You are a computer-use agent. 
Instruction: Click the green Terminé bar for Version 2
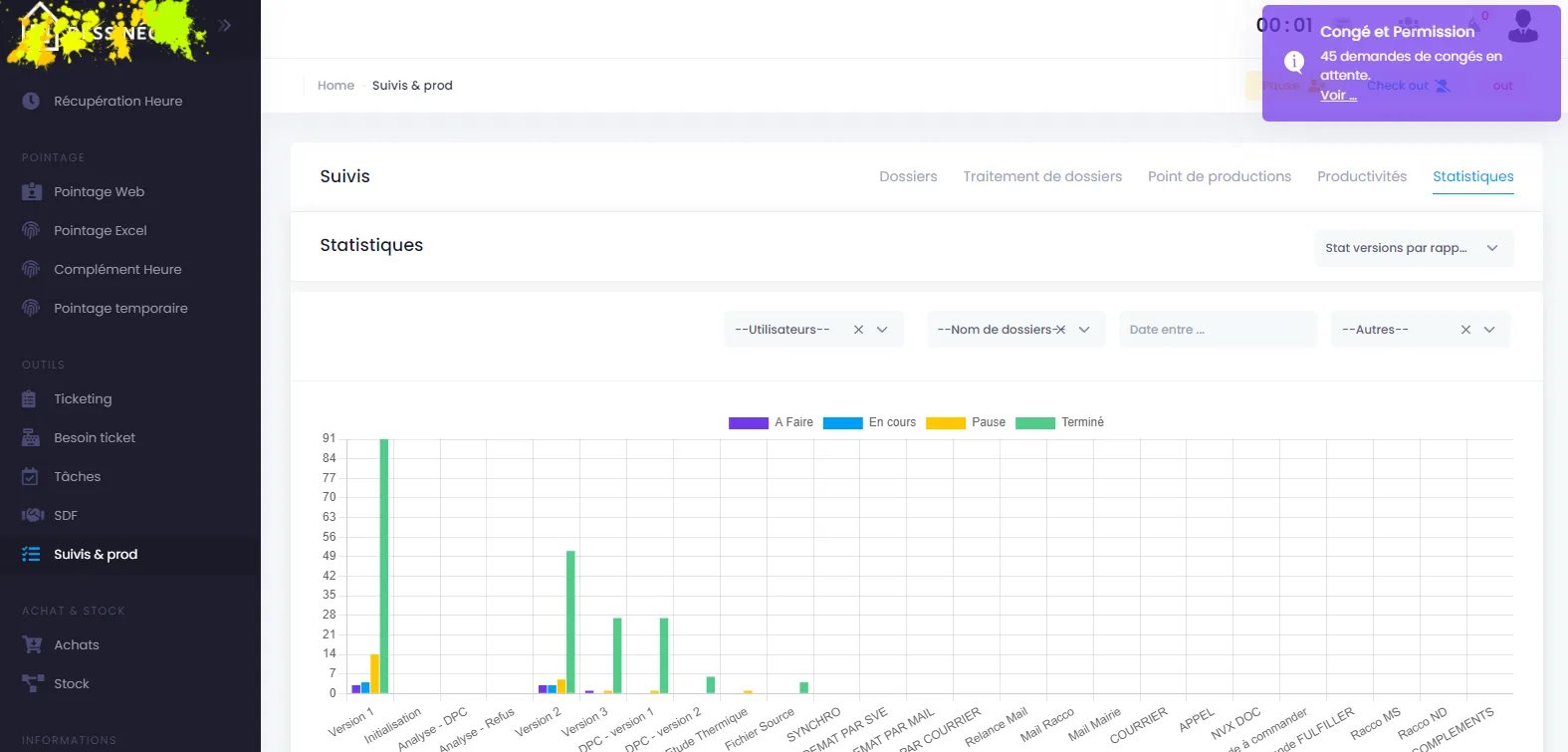click(x=570, y=623)
